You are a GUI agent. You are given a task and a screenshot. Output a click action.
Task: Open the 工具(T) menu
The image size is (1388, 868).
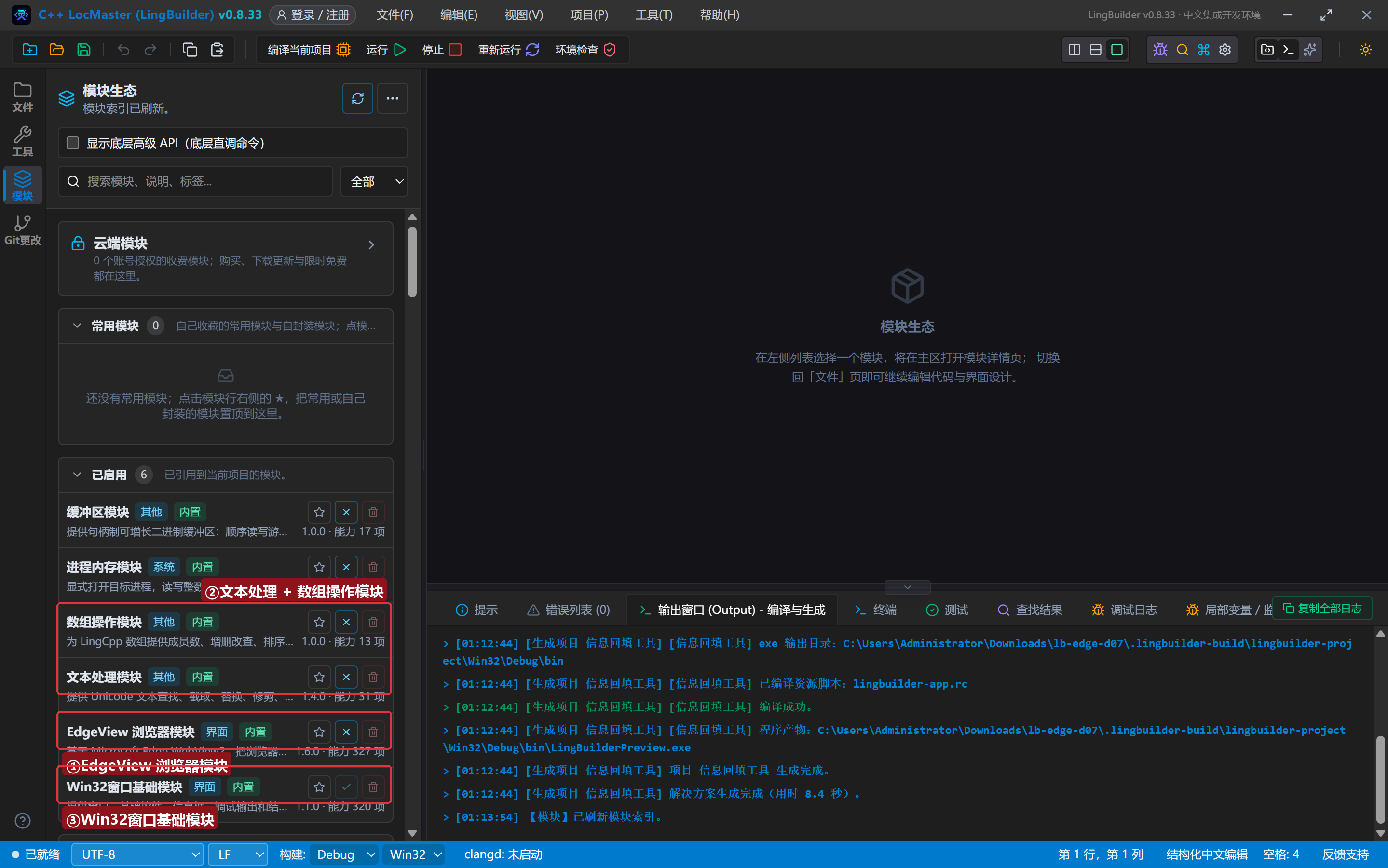click(654, 15)
